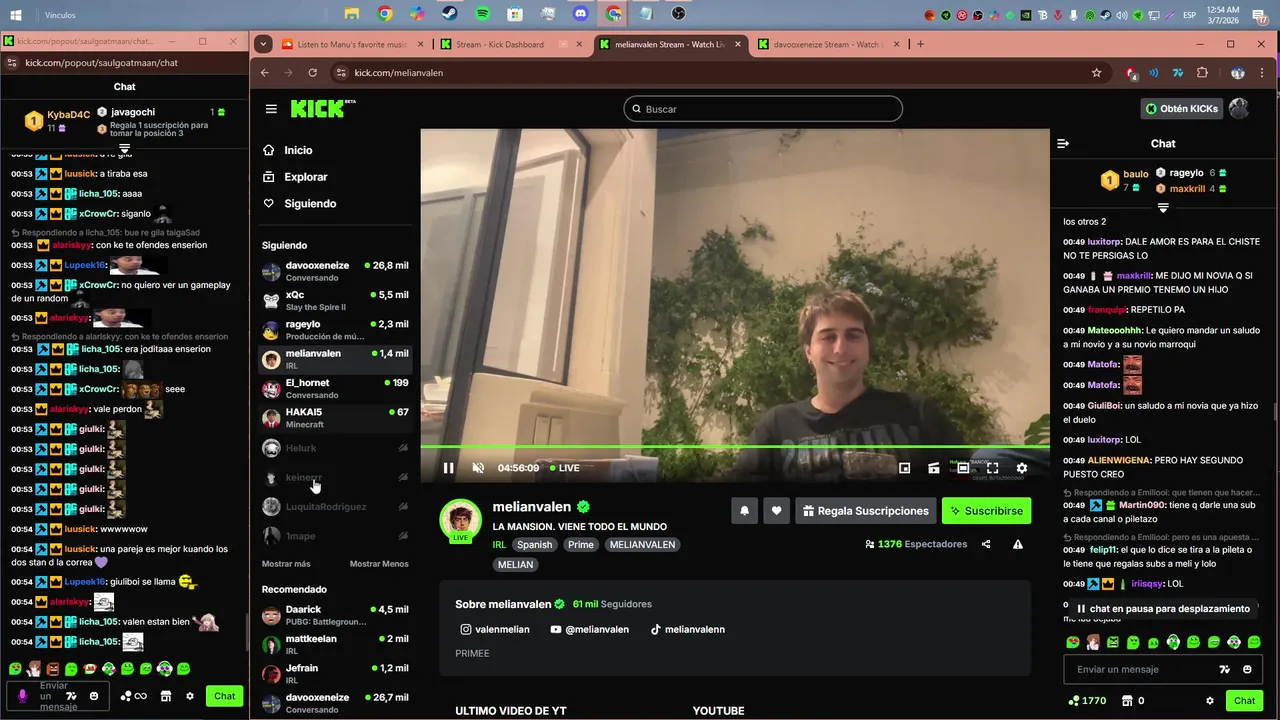The height and width of the screenshot is (720, 1280).
Task: Open the El_hornet channel in the sidebar
Action: tap(335, 388)
